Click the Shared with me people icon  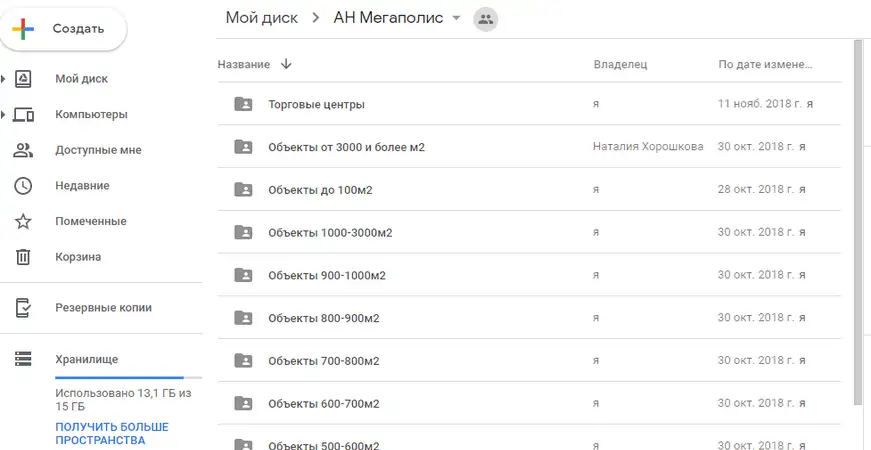tap(23, 150)
